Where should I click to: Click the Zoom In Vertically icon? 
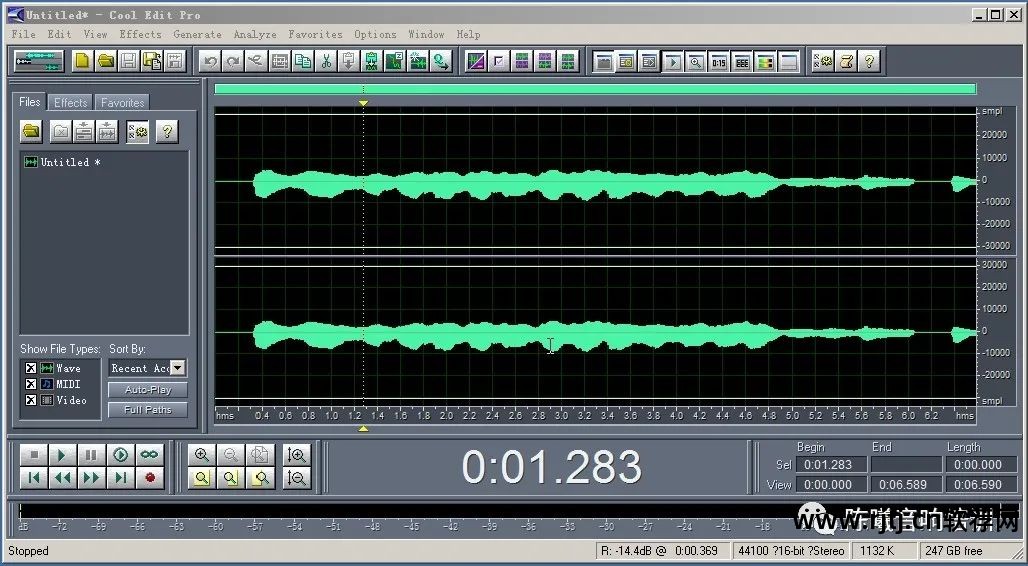[x=296, y=455]
